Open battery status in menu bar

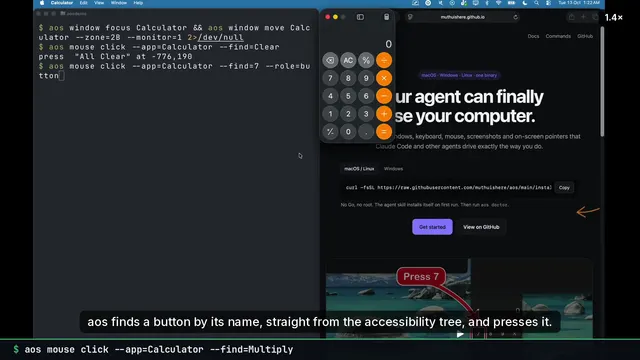click(511, 3)
